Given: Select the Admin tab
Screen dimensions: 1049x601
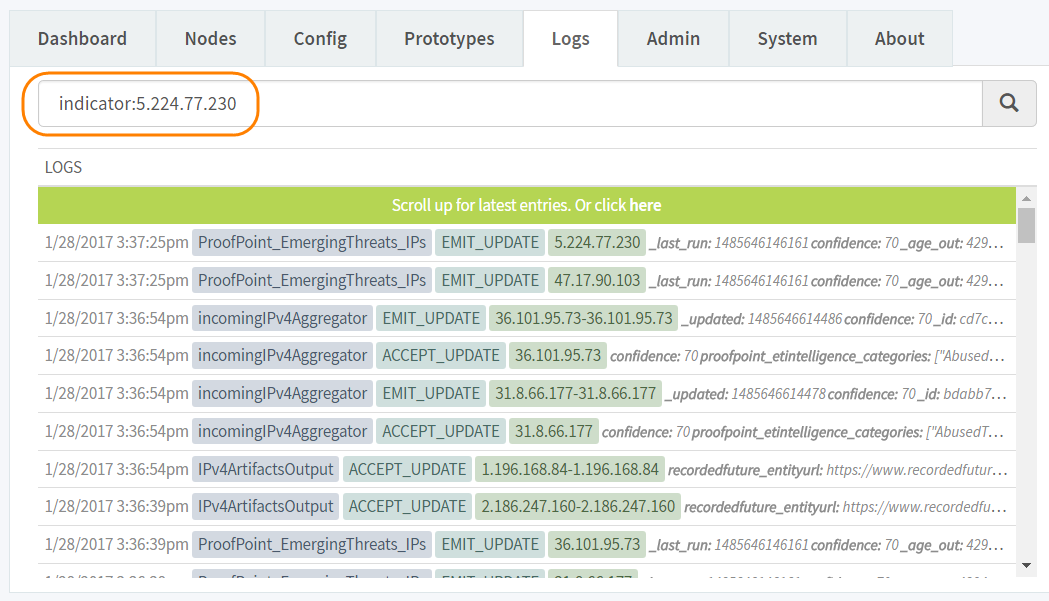Looking at the screenshot, I should (x=673, y=39).
